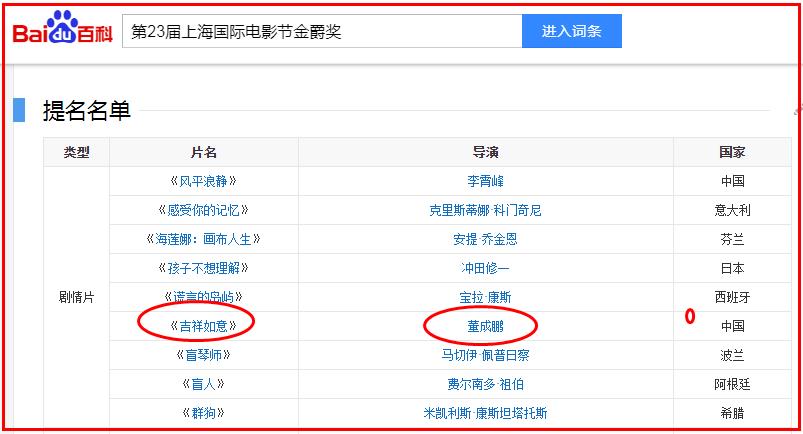Open the film link 《谎言的岛屿》
The width and height of the screenshot is (803, 434).
[203, 297]
